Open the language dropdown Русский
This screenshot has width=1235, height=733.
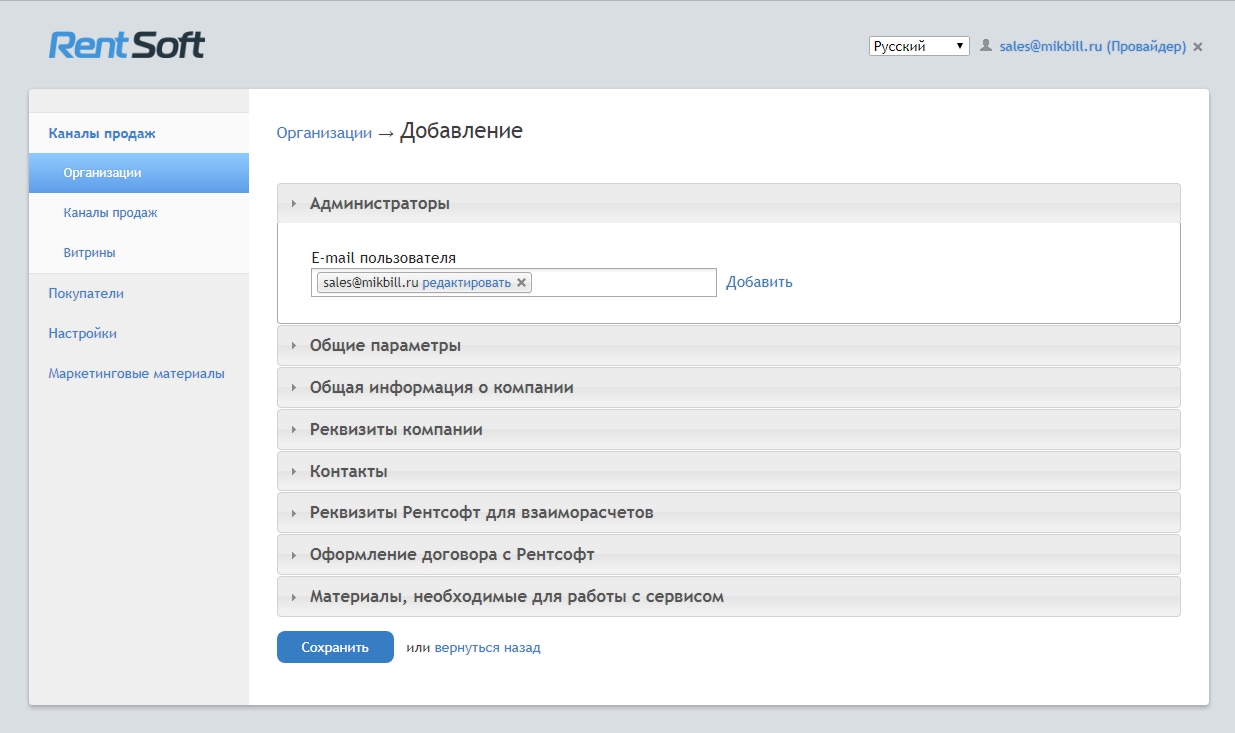click(x=919, y=46)
